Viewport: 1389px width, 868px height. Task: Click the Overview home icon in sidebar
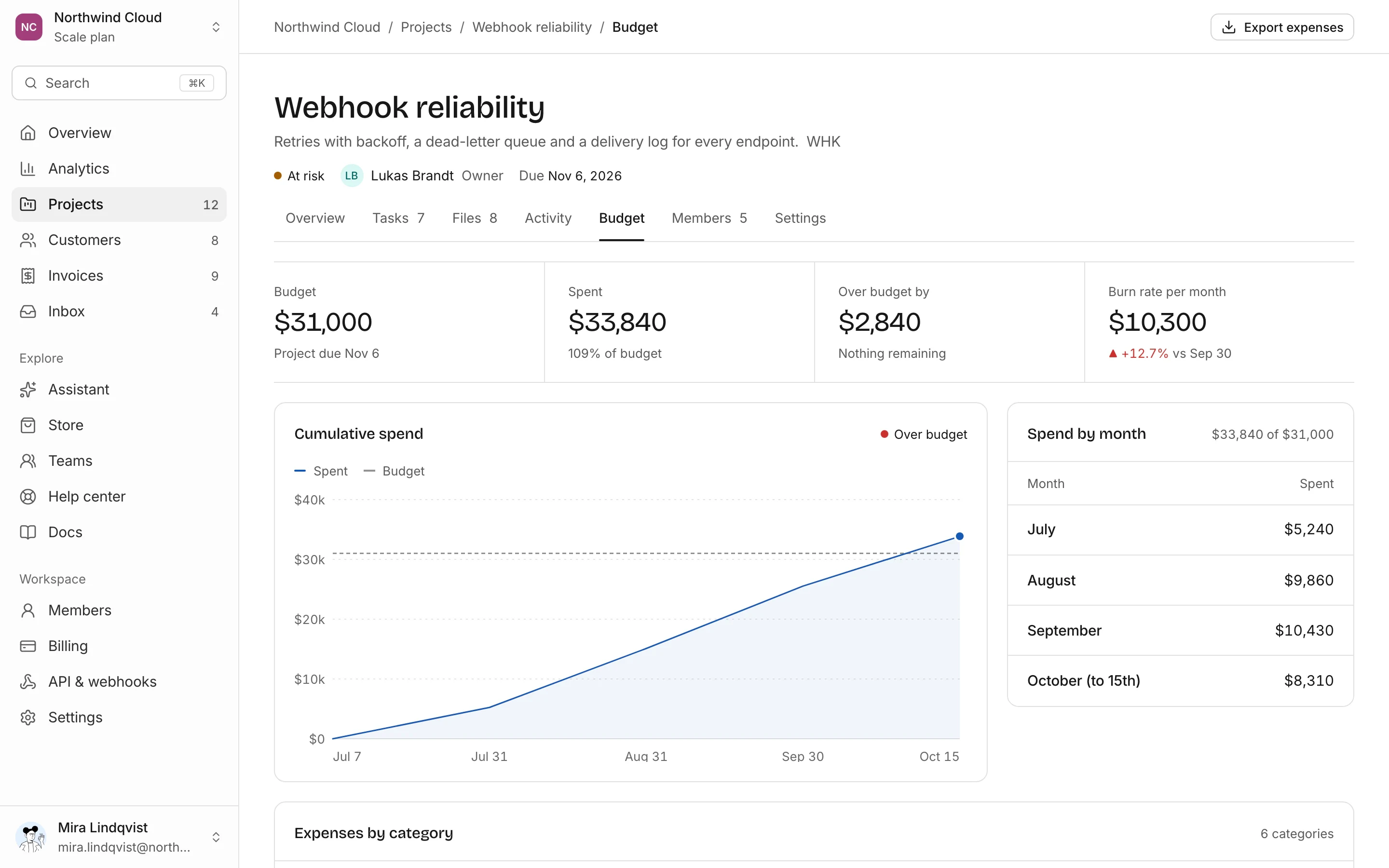[27, 133]
